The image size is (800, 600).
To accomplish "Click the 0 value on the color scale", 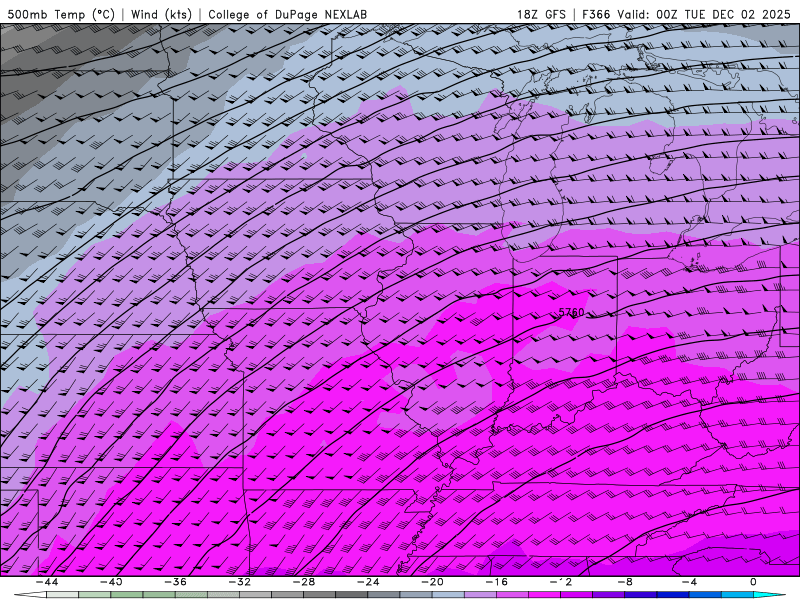I will pos(754,582).
